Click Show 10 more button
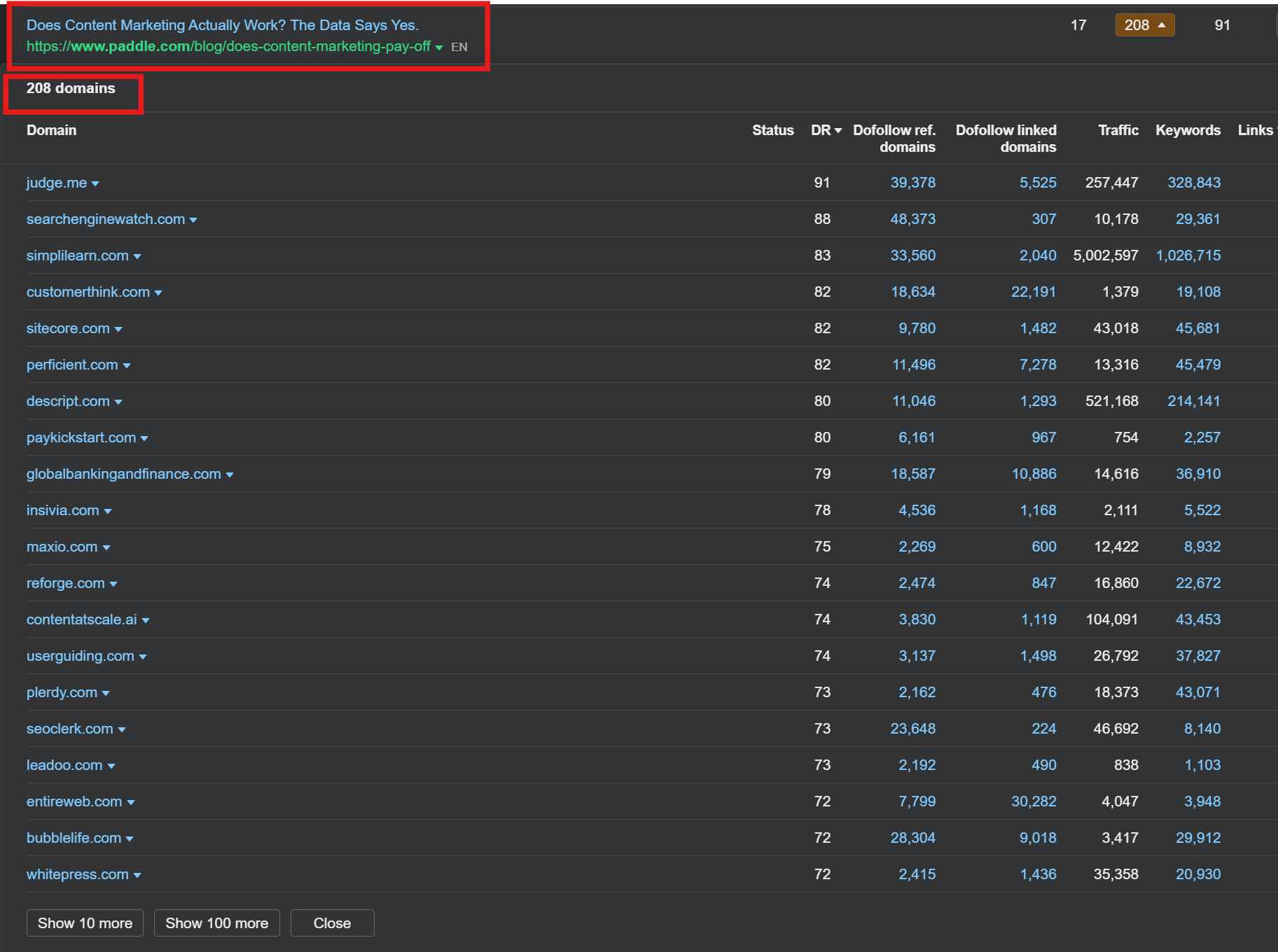1278x952 pixels. pyautogui.click(x=85, y=923)
